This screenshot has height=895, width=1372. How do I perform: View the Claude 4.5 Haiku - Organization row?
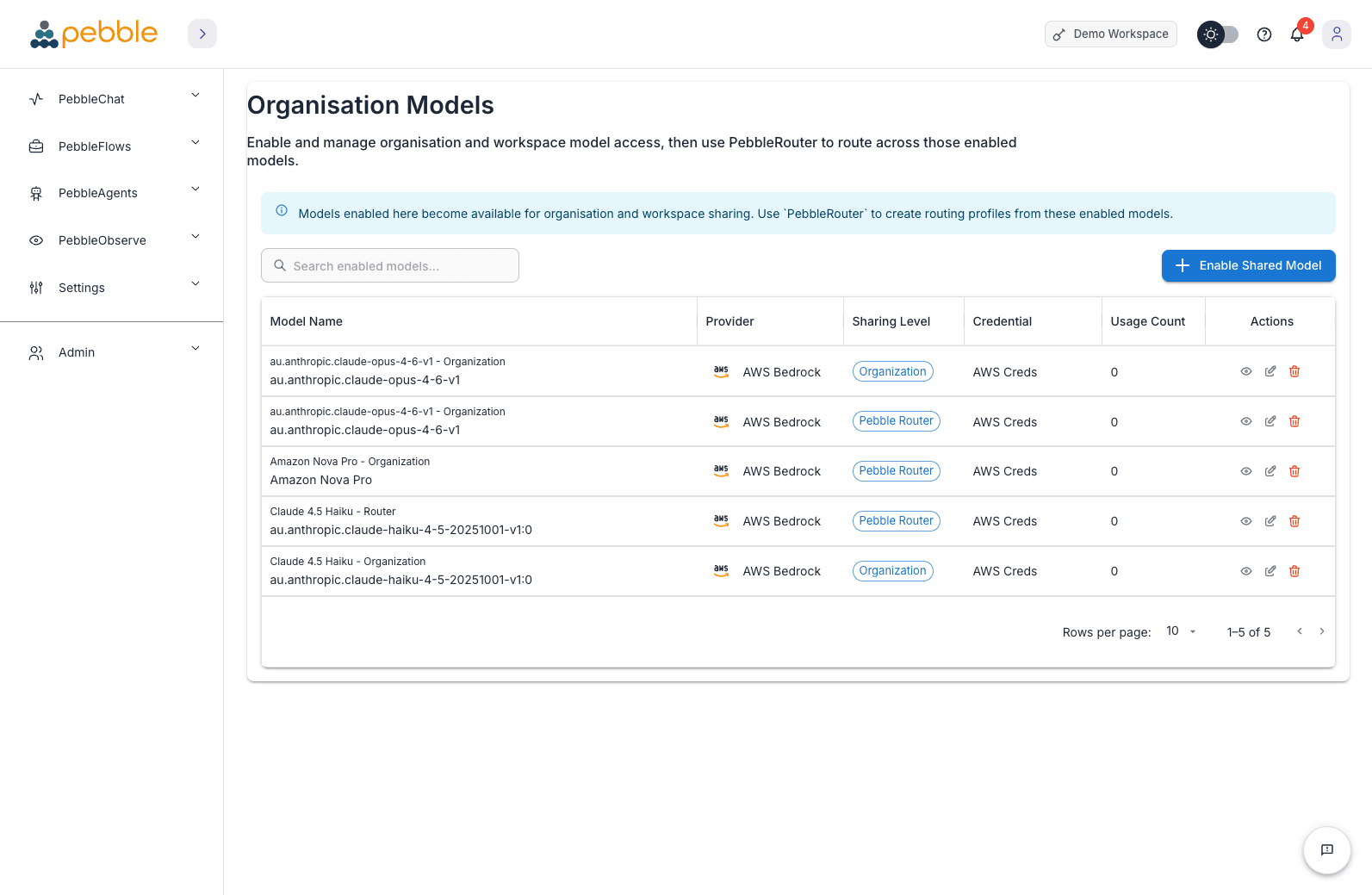pyautogui.click(x=1246, y=571)
